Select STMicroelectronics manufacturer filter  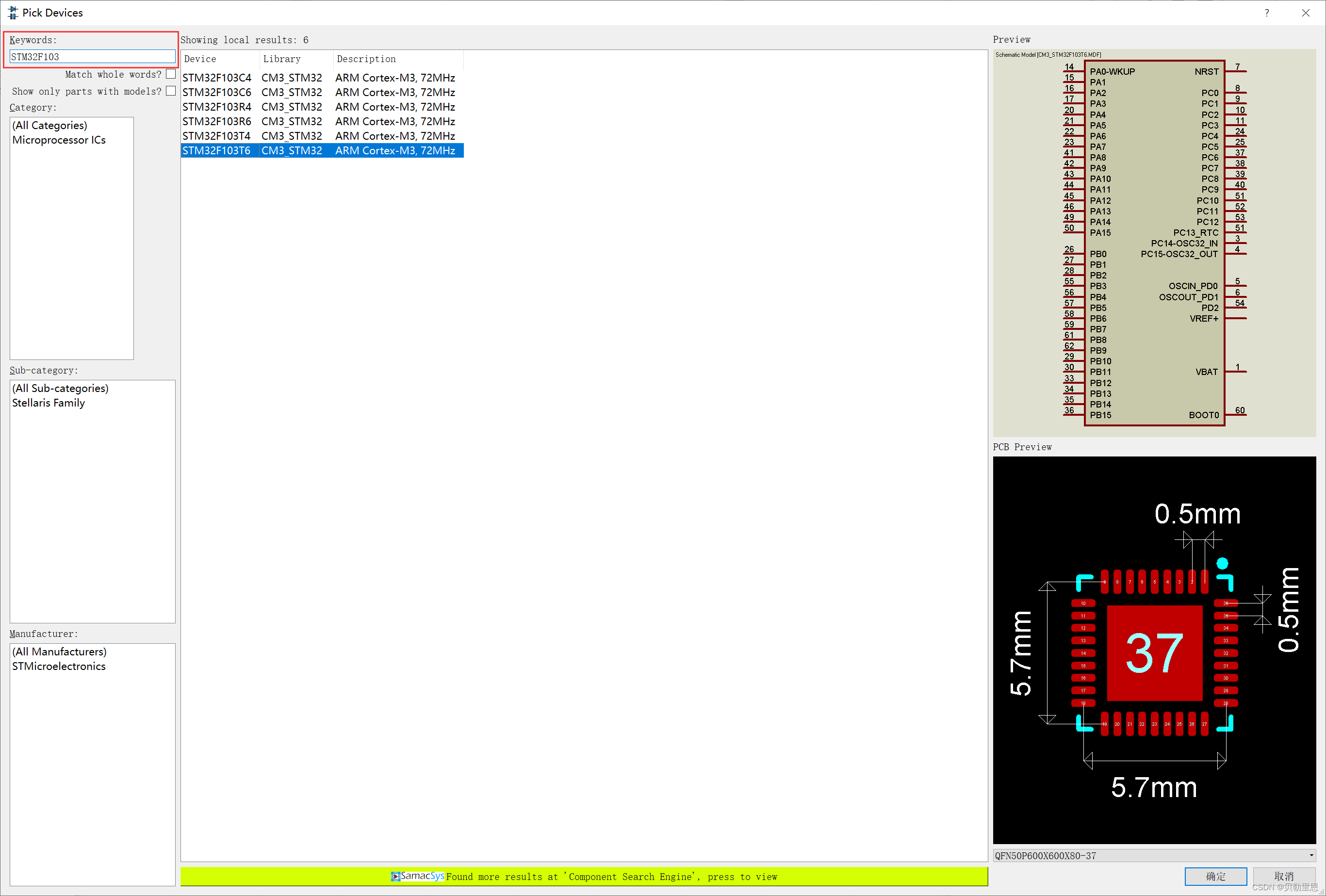click(x=59, y=666)
